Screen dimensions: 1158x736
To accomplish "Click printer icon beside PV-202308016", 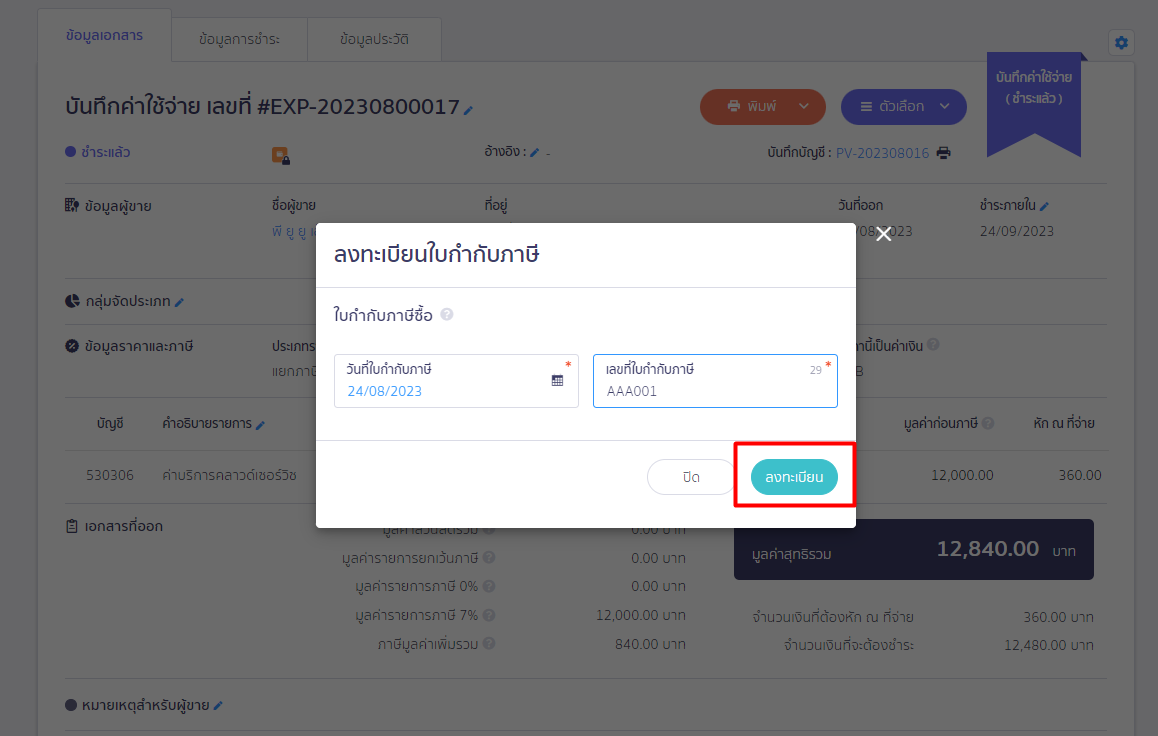I will pyautogui.click(x=943, y=153).
